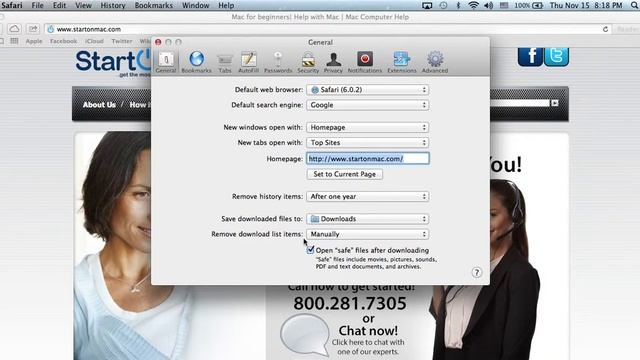
Task: Open the Privacy preferences pane
Action: 333,62
